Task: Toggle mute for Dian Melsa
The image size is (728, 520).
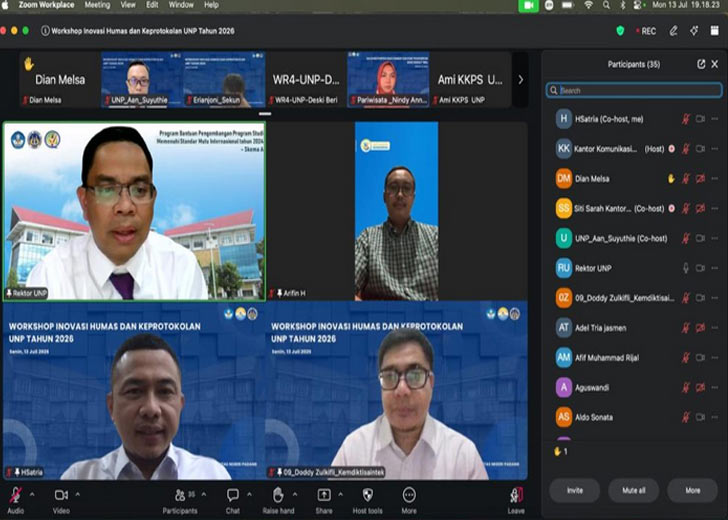Action: (x=686, y=179)
